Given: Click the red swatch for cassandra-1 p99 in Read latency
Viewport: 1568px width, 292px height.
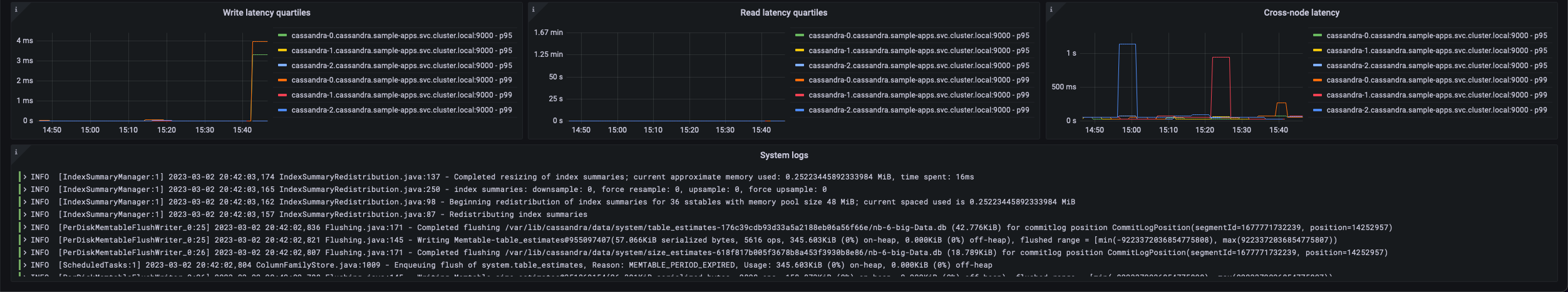Looking at the screenshot, I should click(800, 95).
